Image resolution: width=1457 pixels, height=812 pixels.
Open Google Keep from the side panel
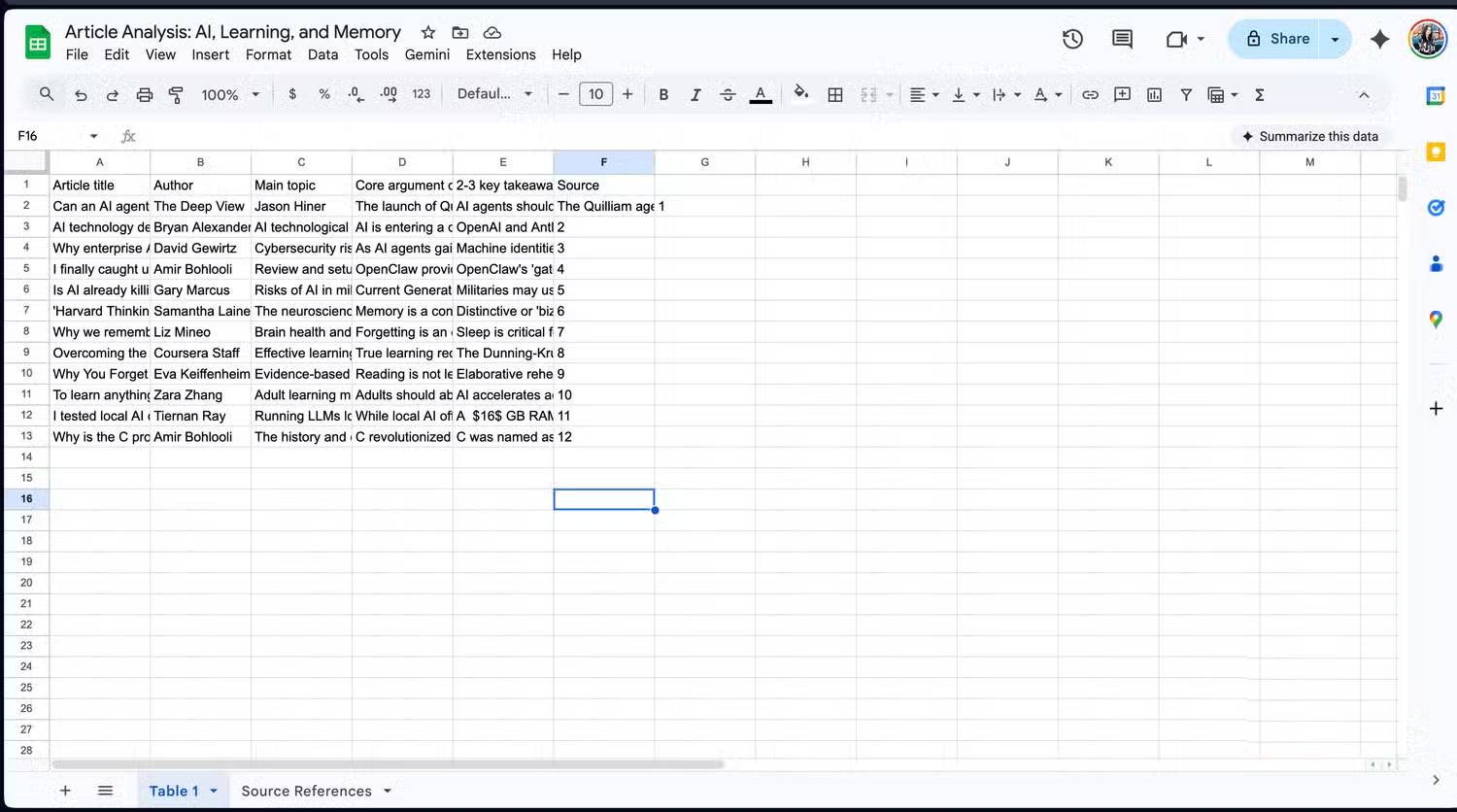(1437, 152)
